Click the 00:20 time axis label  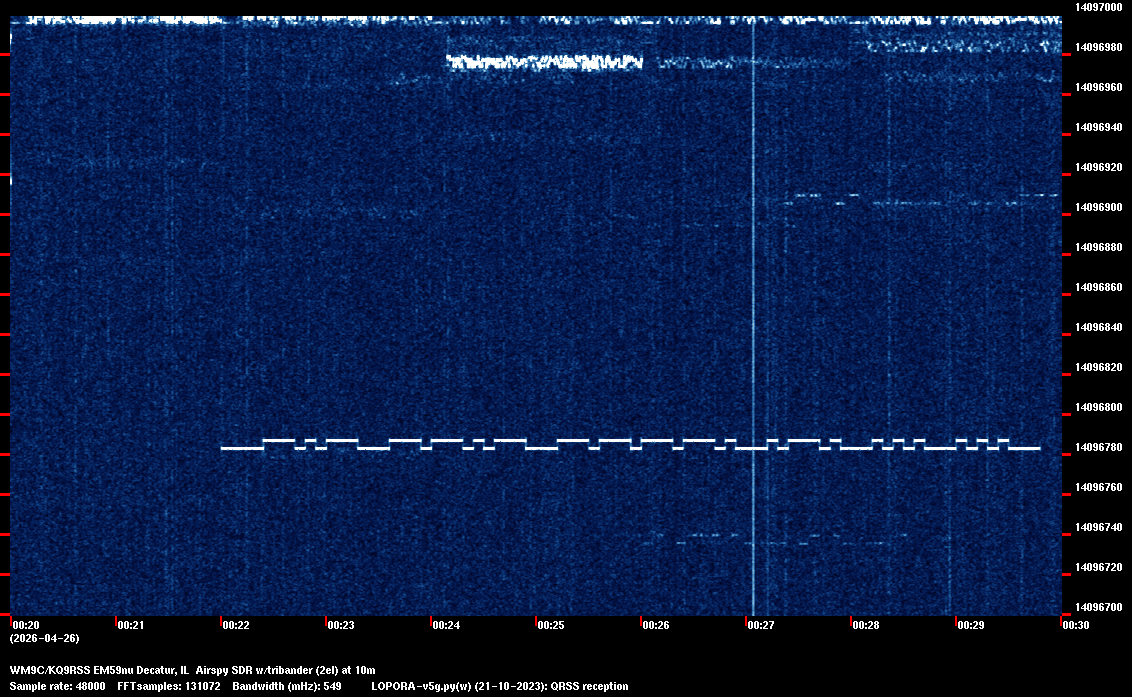(26, 625)
